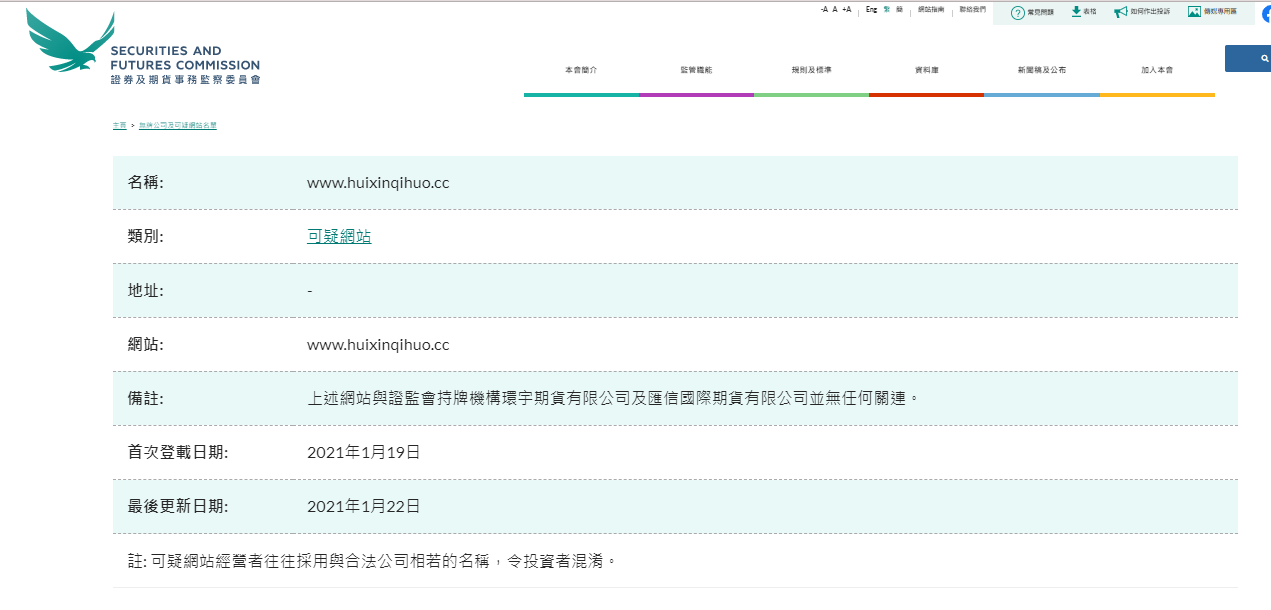Reset font size with middle A
1271x610 pixels.
click(835, 9)
